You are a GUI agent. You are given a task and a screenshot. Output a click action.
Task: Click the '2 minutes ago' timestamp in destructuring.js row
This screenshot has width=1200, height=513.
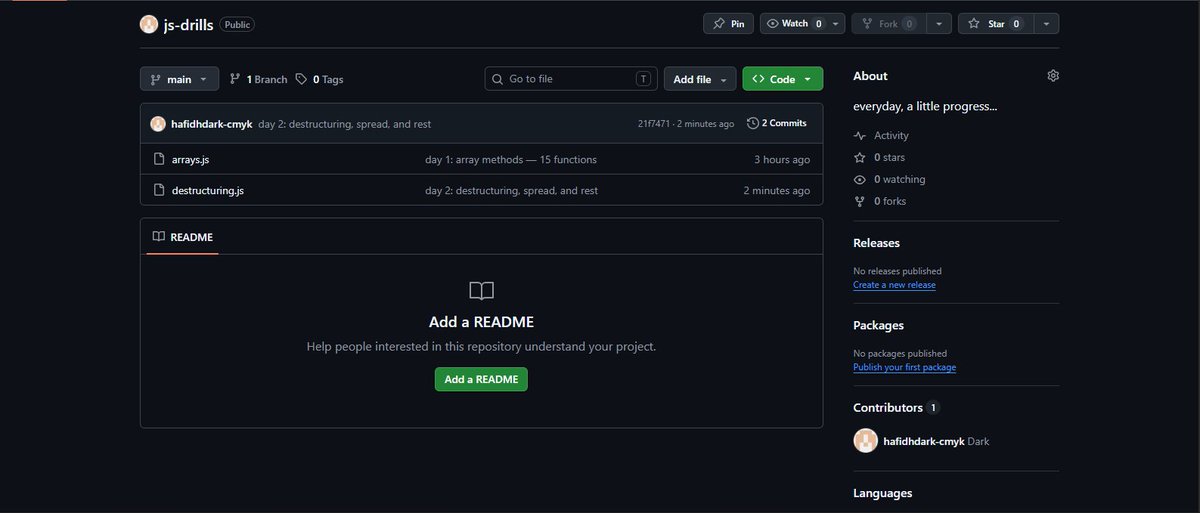[x=777, y=190]
